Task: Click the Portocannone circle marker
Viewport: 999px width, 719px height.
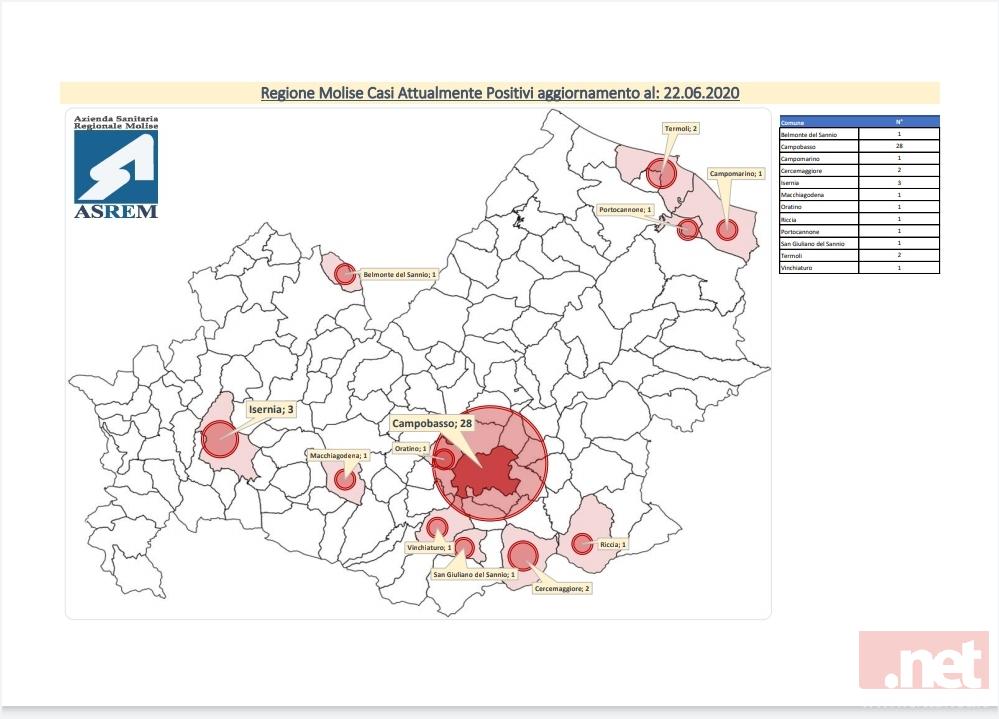Action: (x=688, y=229)
